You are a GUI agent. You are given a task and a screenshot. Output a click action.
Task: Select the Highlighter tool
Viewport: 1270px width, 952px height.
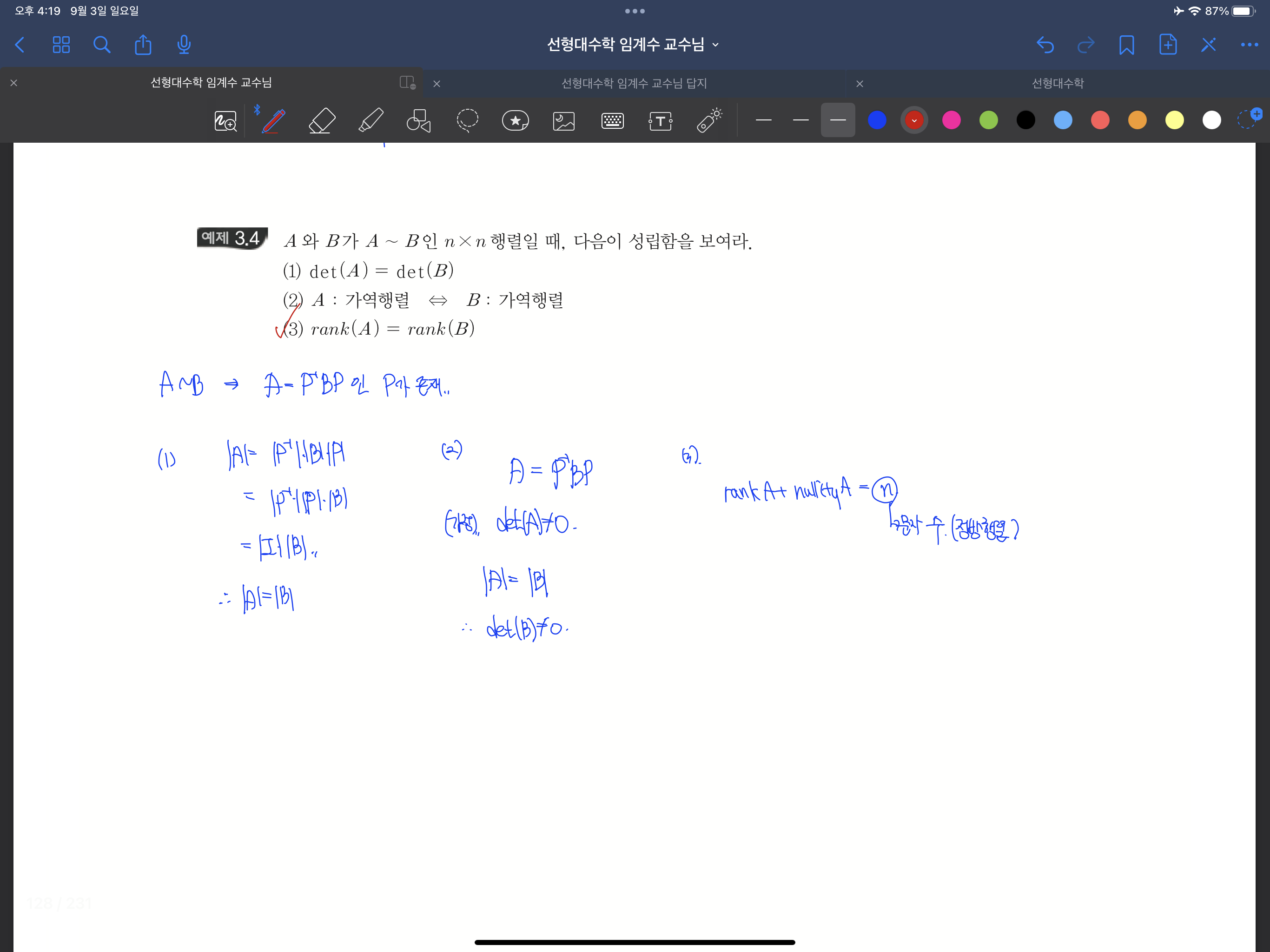[x=371, y=120]
